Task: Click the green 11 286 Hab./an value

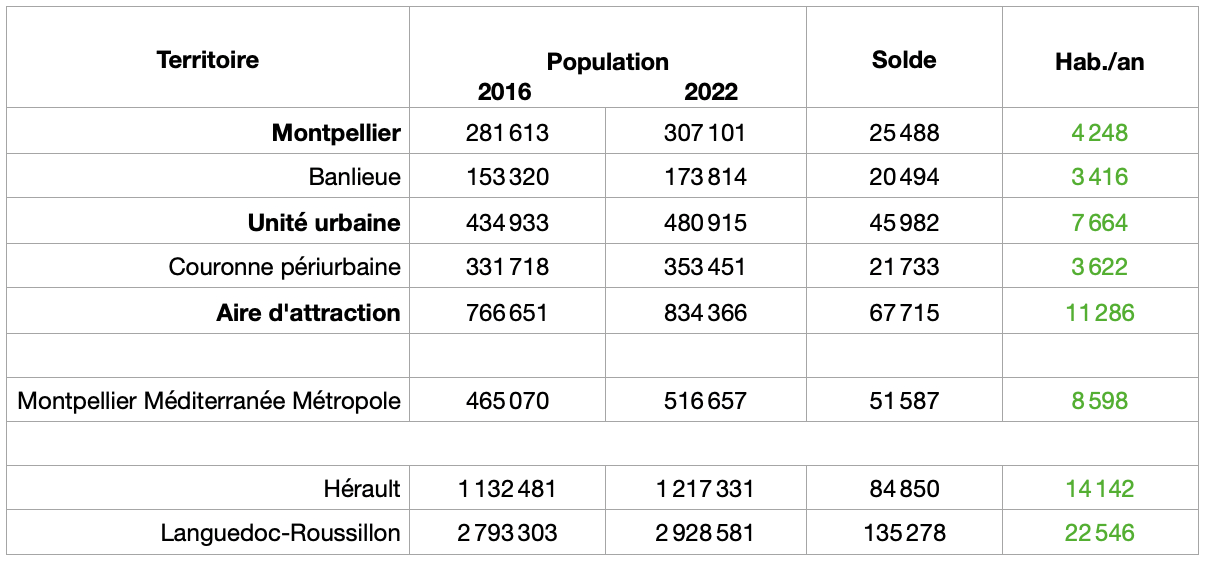Action: [1099, 313]
